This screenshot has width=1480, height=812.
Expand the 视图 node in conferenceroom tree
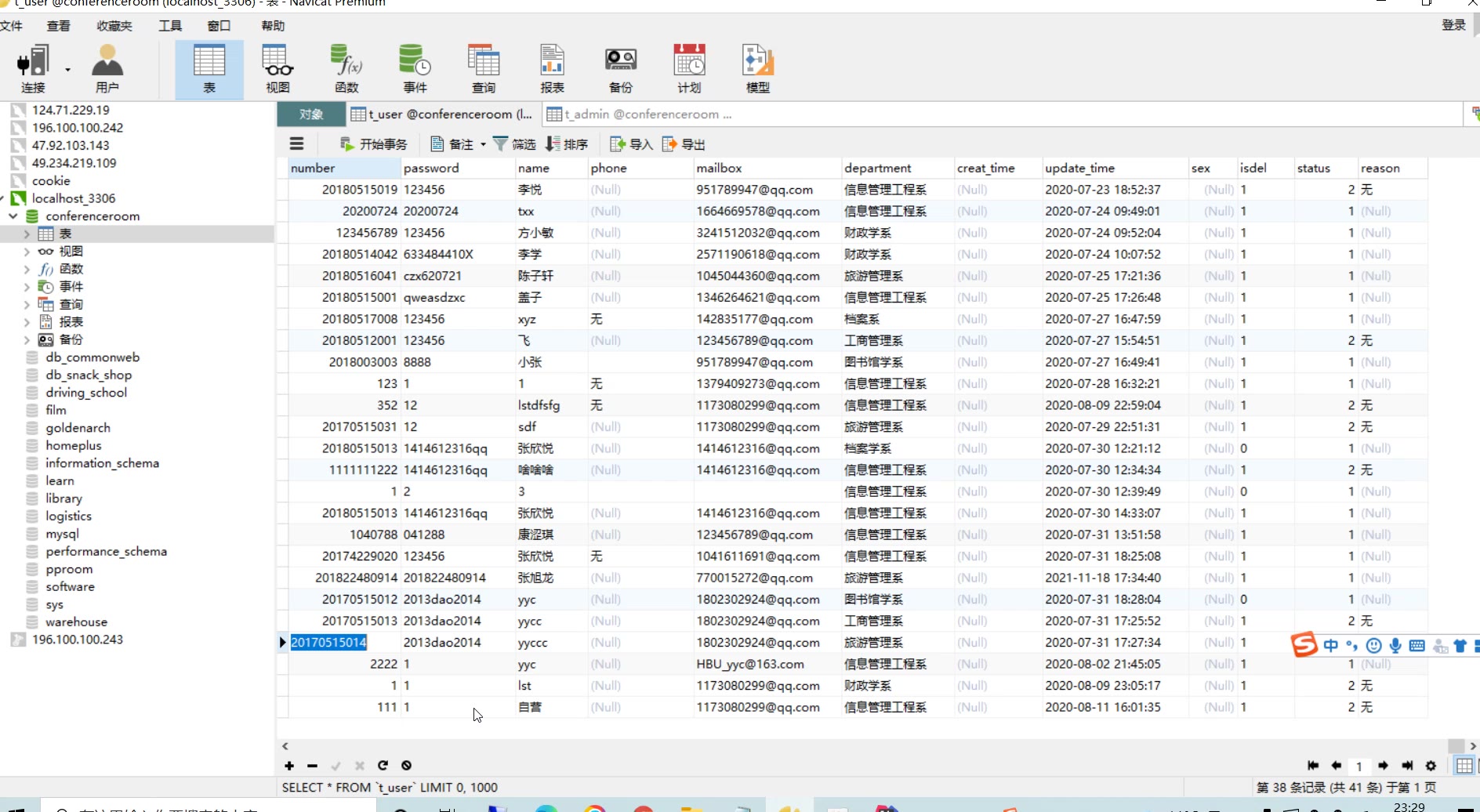click(27, 252)
